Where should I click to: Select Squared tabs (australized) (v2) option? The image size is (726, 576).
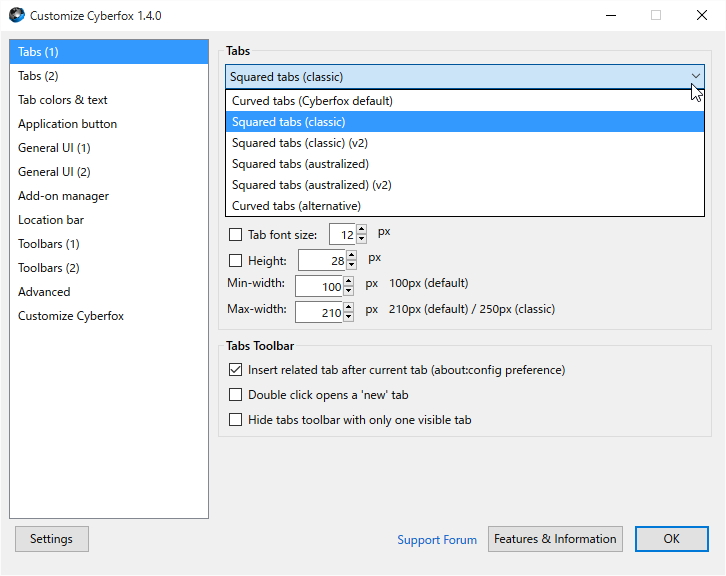pyautogui.click(x=311, y=185)
